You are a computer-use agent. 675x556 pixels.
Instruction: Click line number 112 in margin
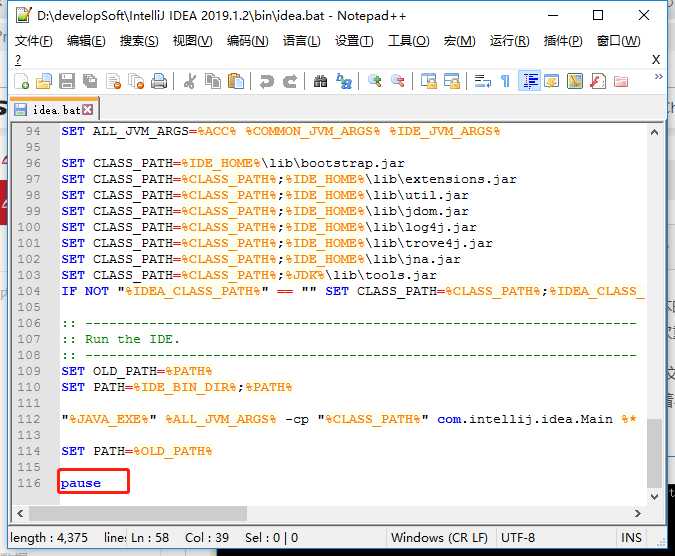pos(29,419)
